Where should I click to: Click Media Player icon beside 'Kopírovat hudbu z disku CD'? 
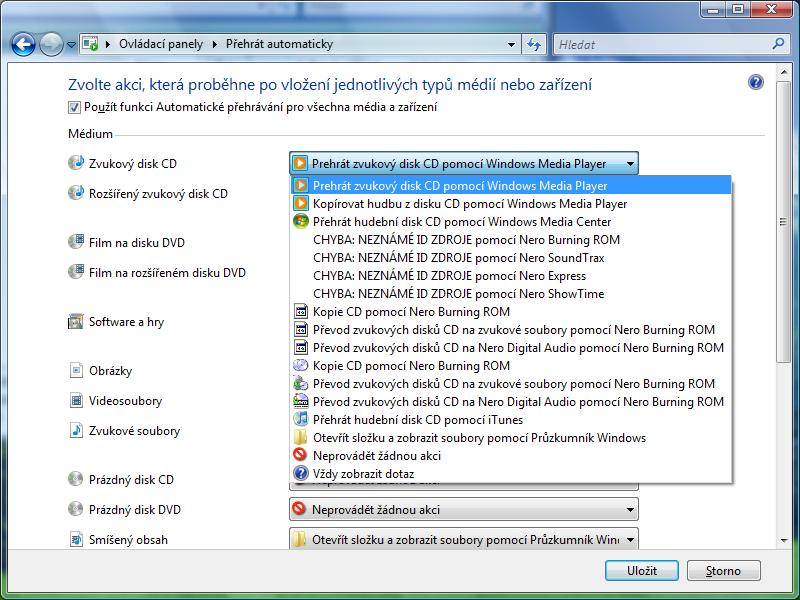(x=301, y=204)
